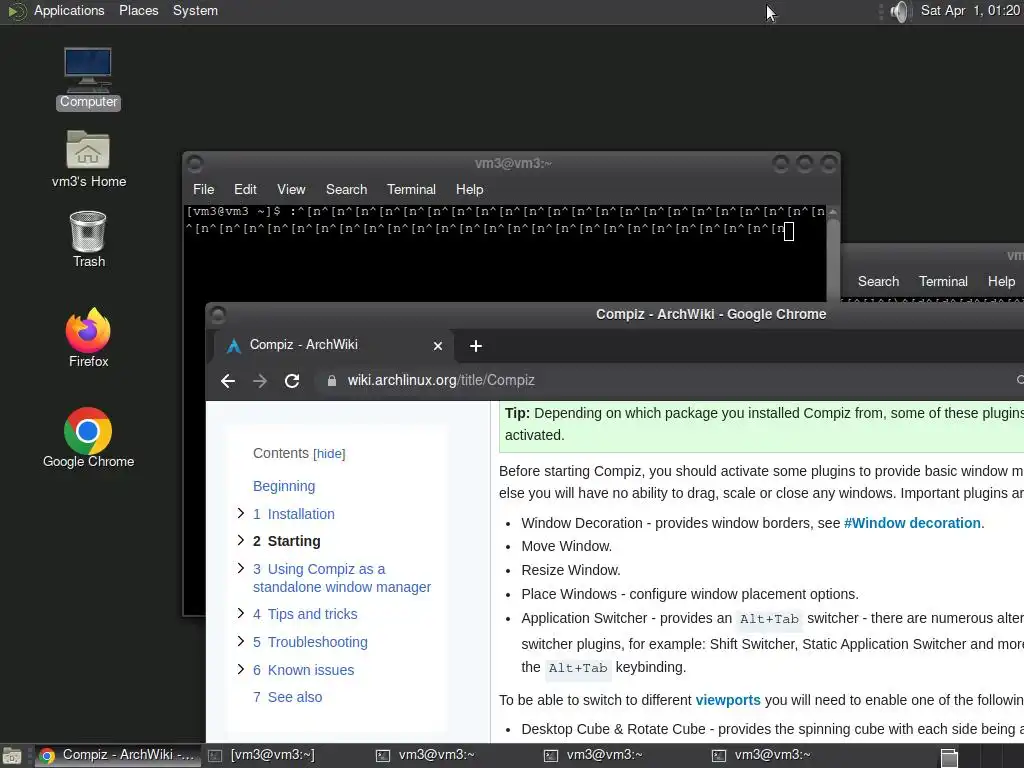Open Search menu in the background terminal
This screenshot has width=1024, height=768.
tap(878, 281)
